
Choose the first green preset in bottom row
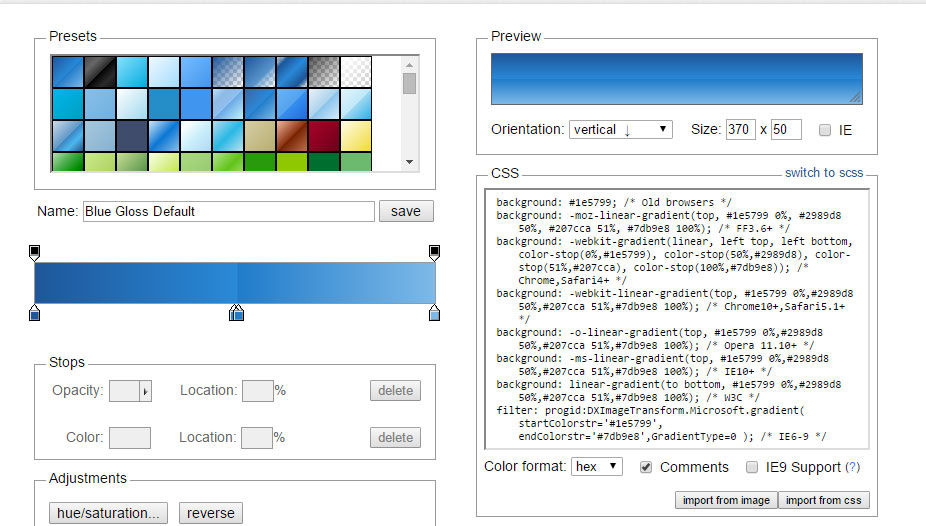pyautogui.click(x=68, y=162)
